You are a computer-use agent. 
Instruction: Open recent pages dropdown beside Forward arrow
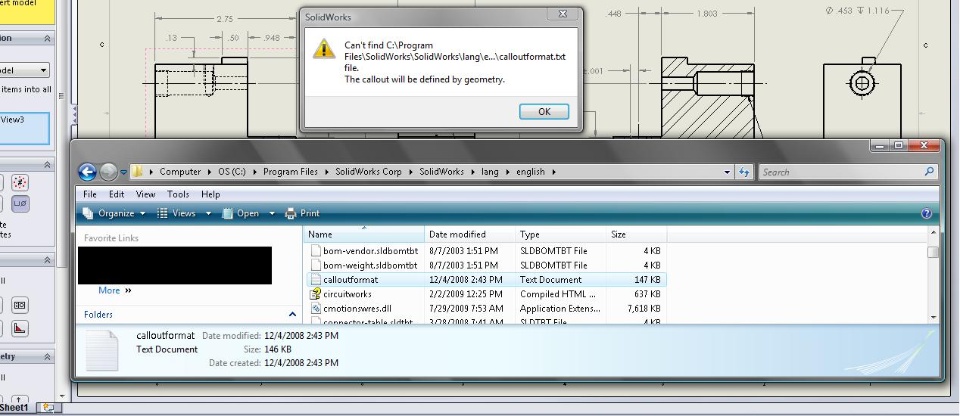click(x=123, y=173)
